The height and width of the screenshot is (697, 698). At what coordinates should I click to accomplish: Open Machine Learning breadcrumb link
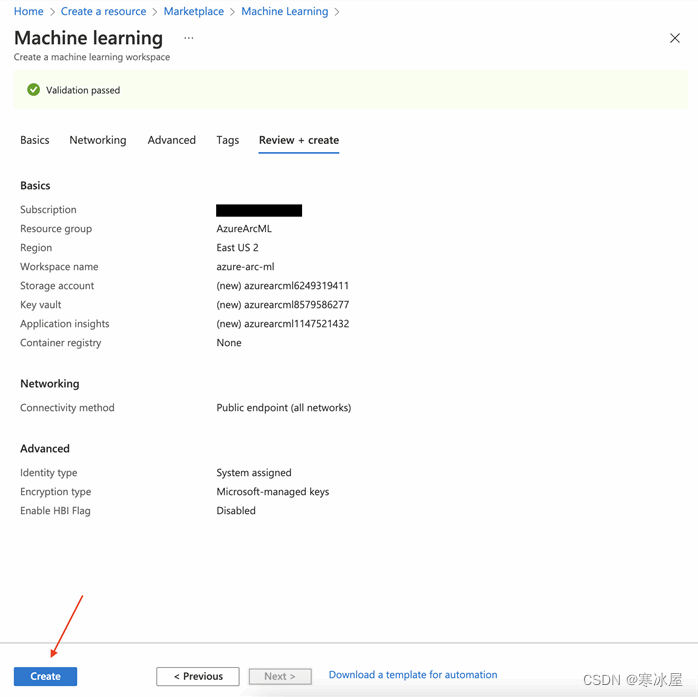click(x=284, y=11)
